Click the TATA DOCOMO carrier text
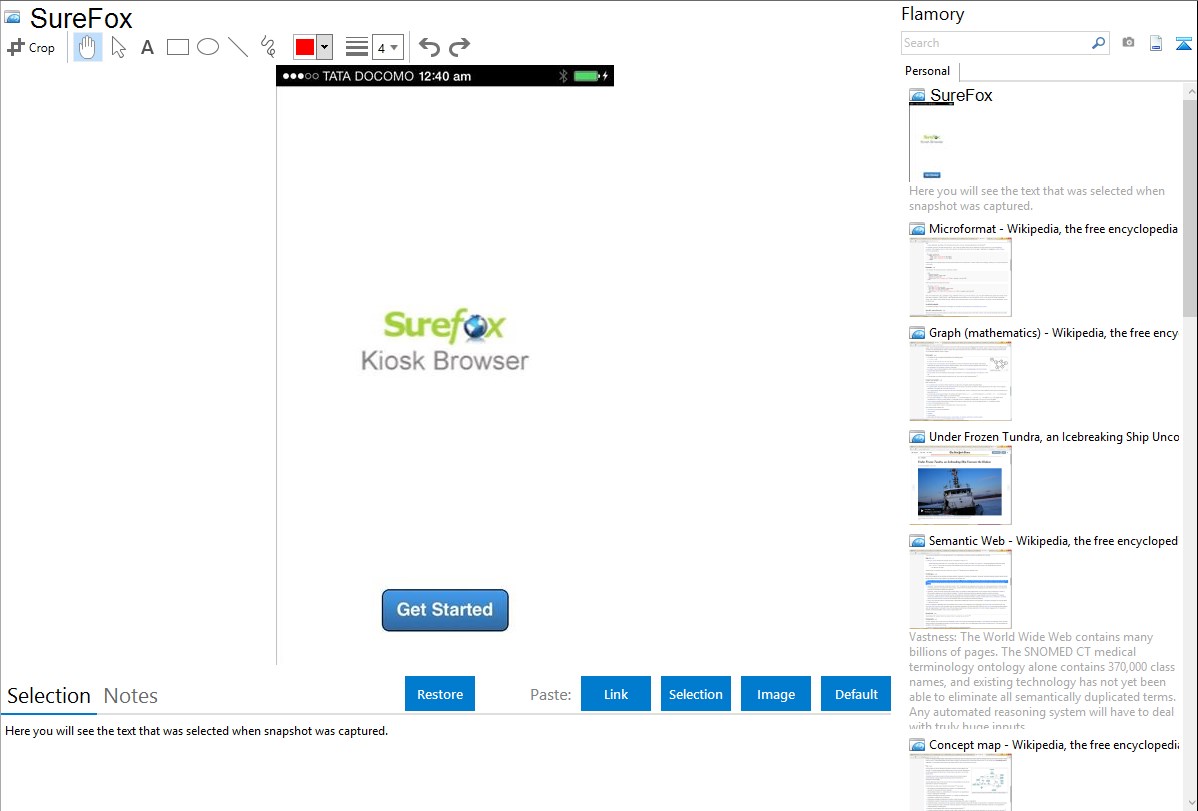 pos(368,76)
